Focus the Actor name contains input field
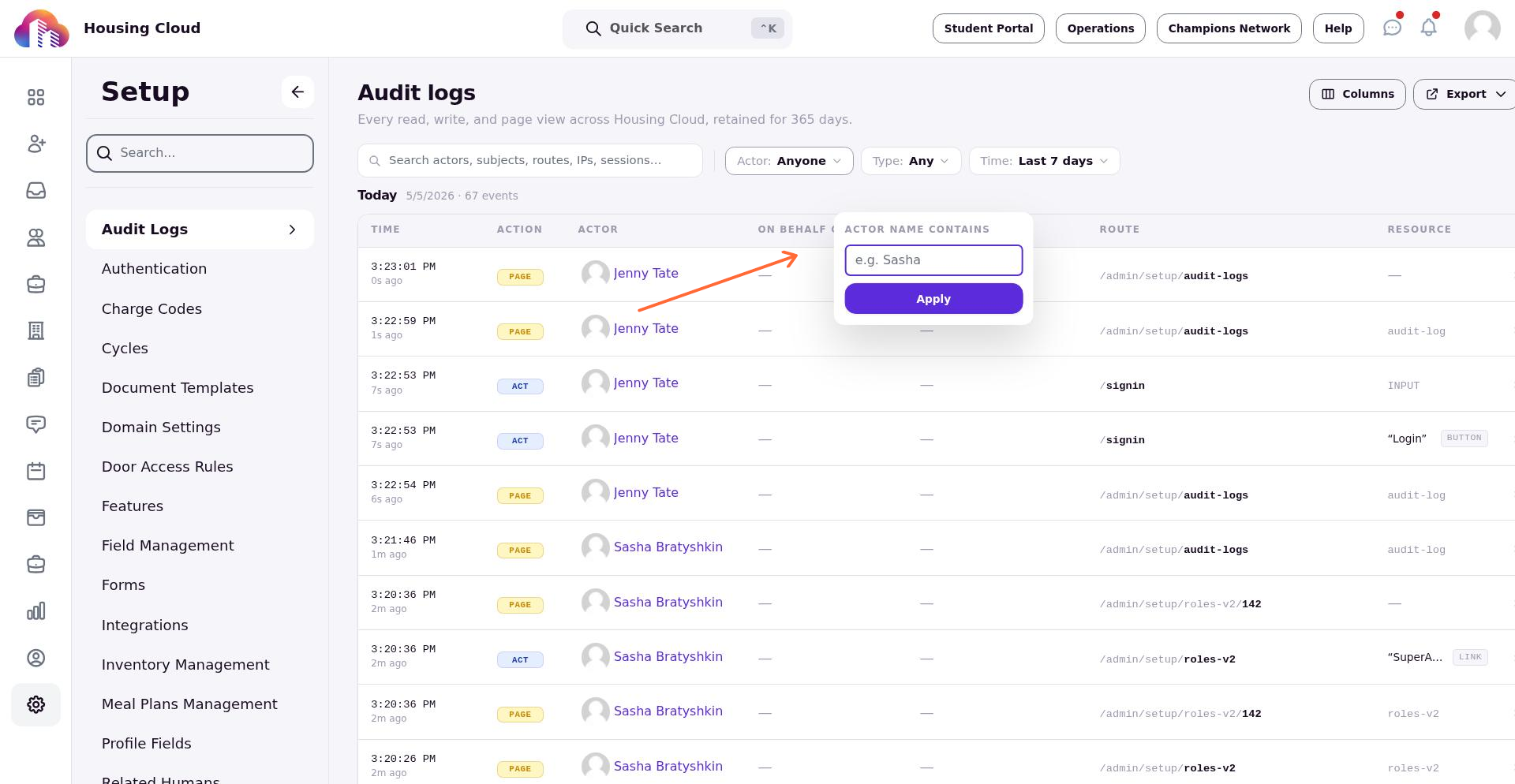The height and width of the screenshot is (784, 1515). [933, 260]
